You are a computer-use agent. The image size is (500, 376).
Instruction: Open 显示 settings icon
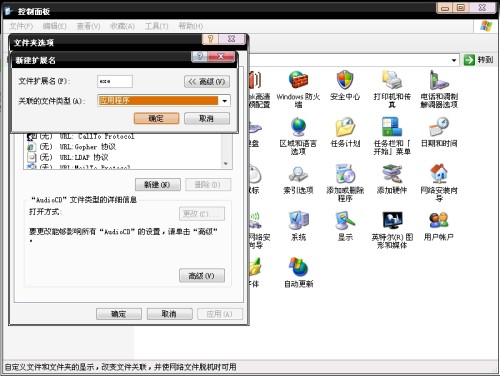345,221
